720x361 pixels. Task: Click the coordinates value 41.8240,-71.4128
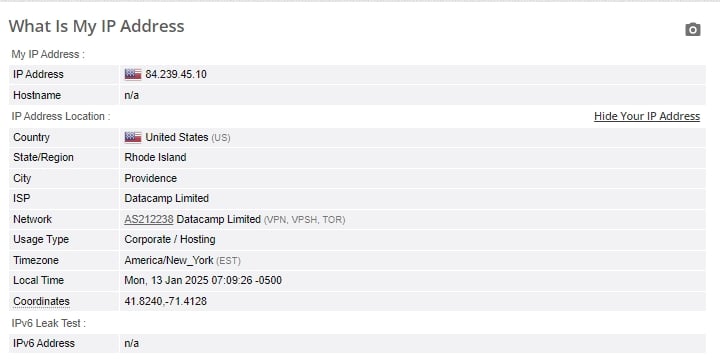[165, 301]
